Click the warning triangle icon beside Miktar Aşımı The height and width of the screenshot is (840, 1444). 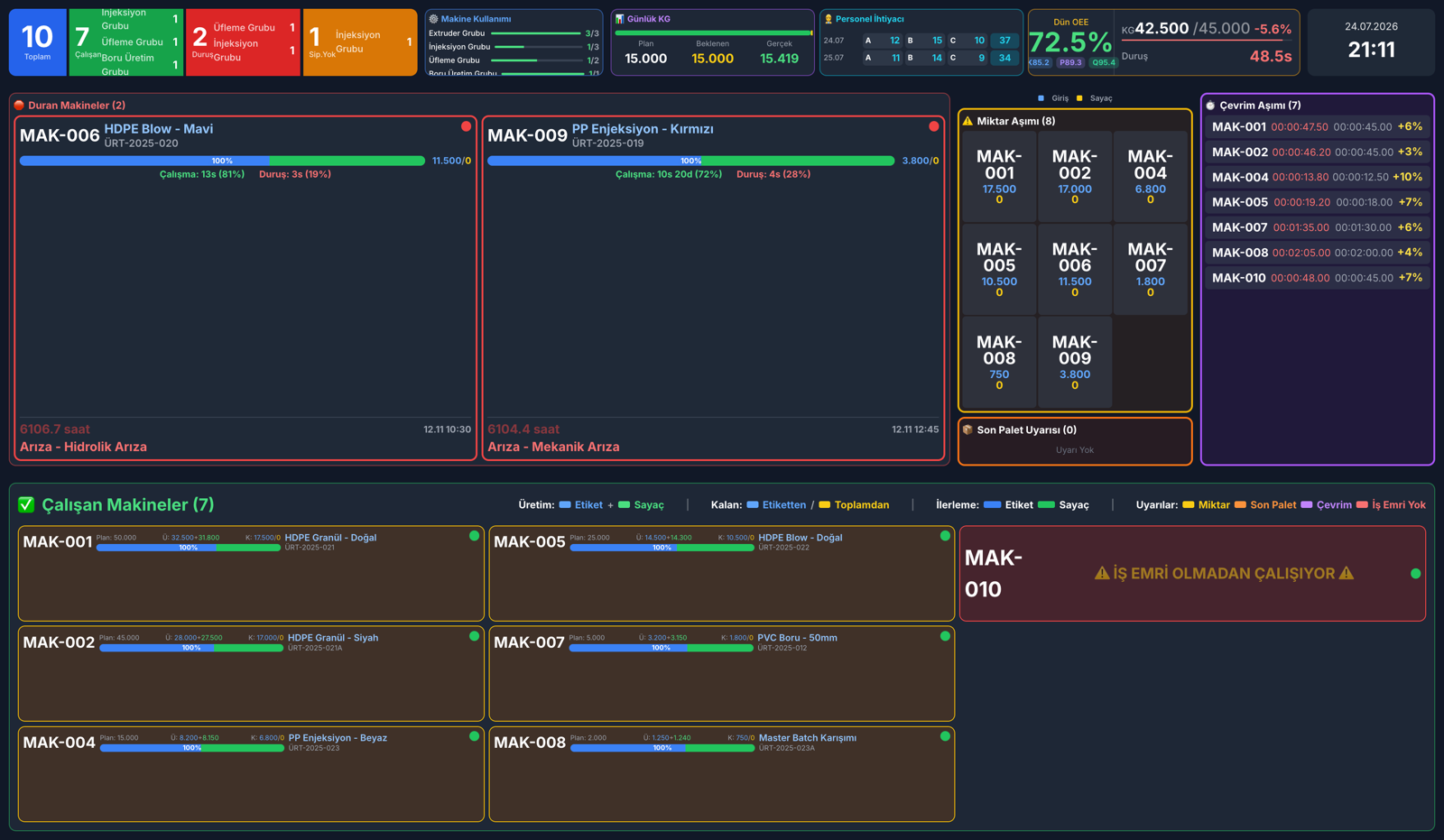[967, 121]
